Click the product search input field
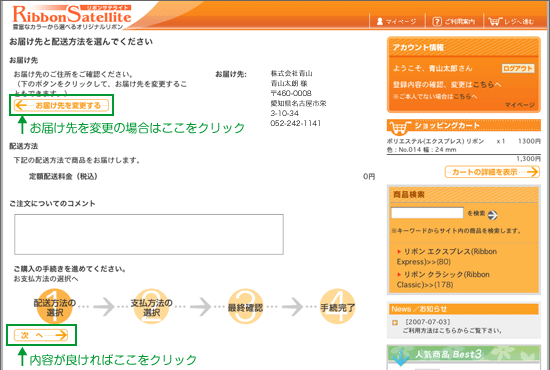 point(427,213)
